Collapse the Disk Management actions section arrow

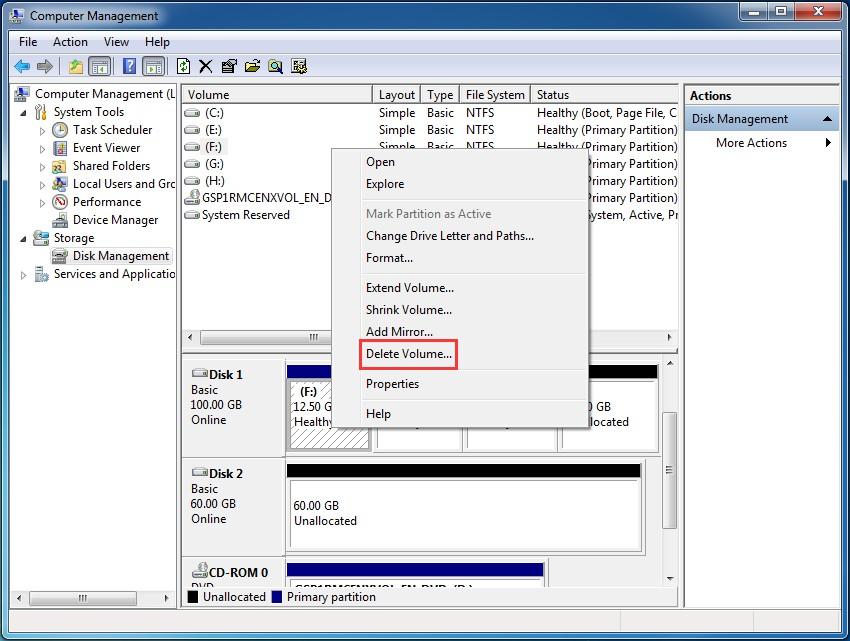click(x=827, y=119)
